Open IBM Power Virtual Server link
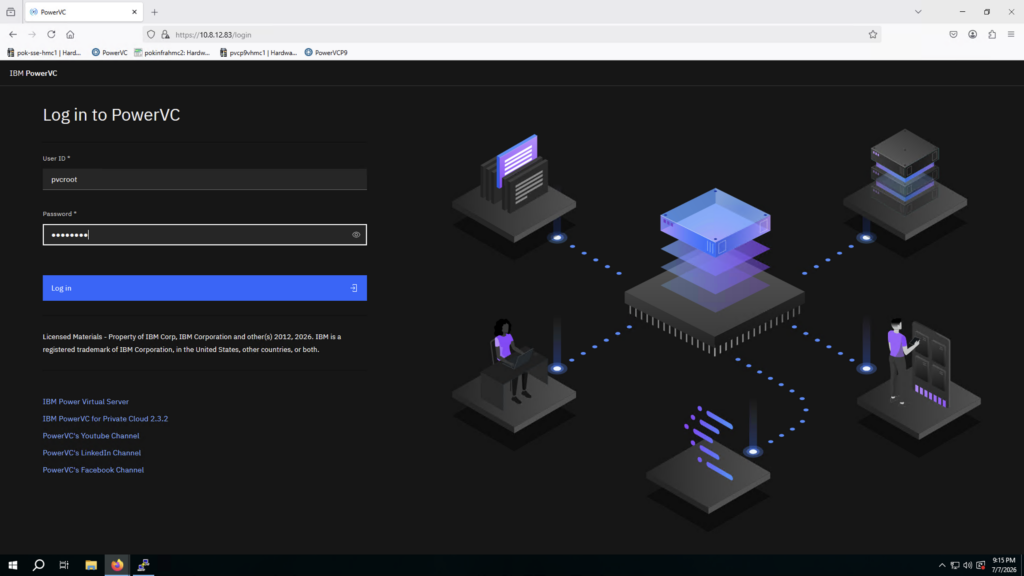This screenshot has width=1024, height=576. (86, 402)
